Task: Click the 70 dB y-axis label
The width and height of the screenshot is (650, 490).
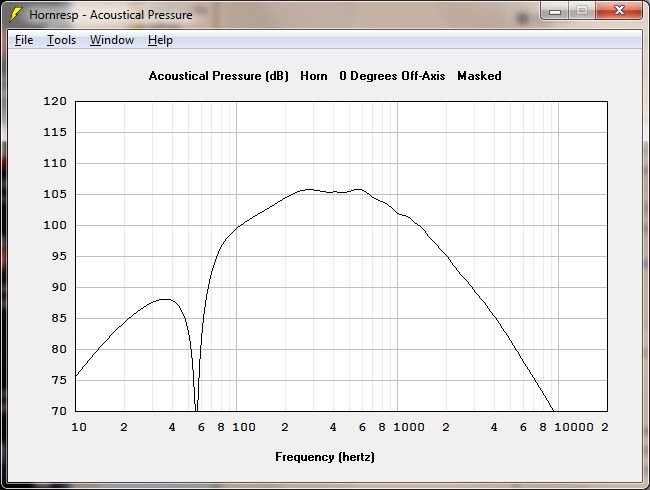Action: coord(59,411)
